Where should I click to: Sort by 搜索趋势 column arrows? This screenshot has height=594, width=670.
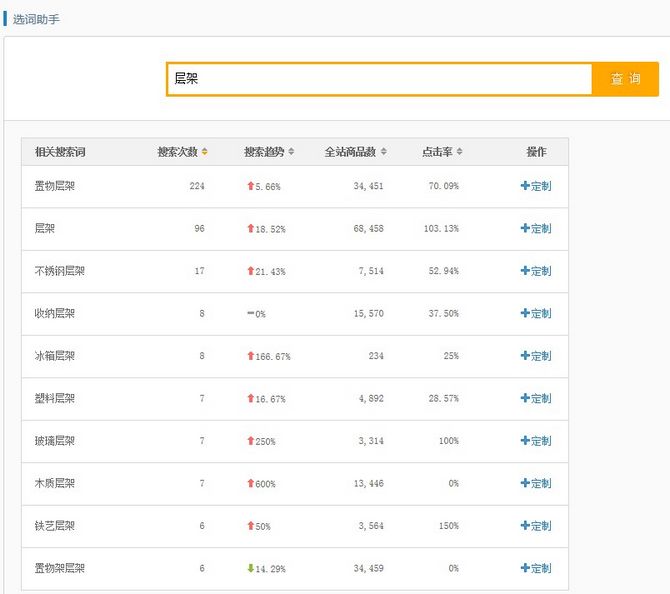[291, 152]
